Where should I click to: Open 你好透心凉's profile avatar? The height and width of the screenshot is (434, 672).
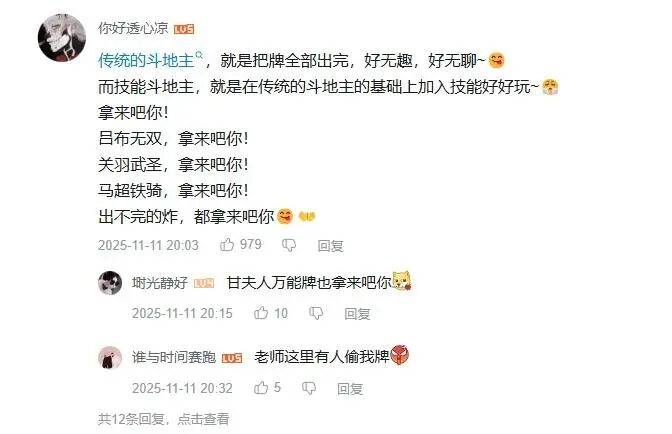62,38
